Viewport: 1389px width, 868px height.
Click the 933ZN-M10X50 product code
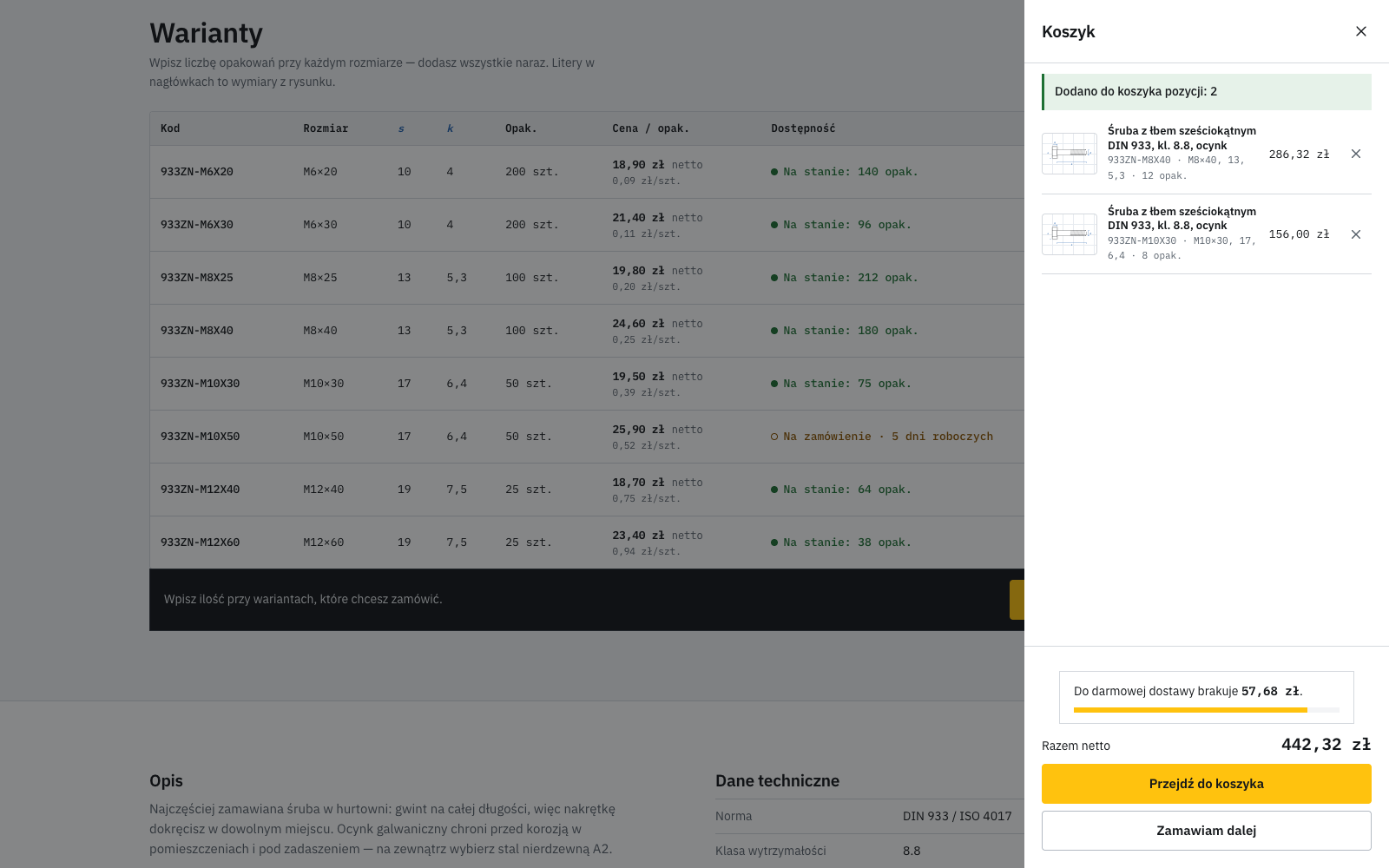coord(200,437)
